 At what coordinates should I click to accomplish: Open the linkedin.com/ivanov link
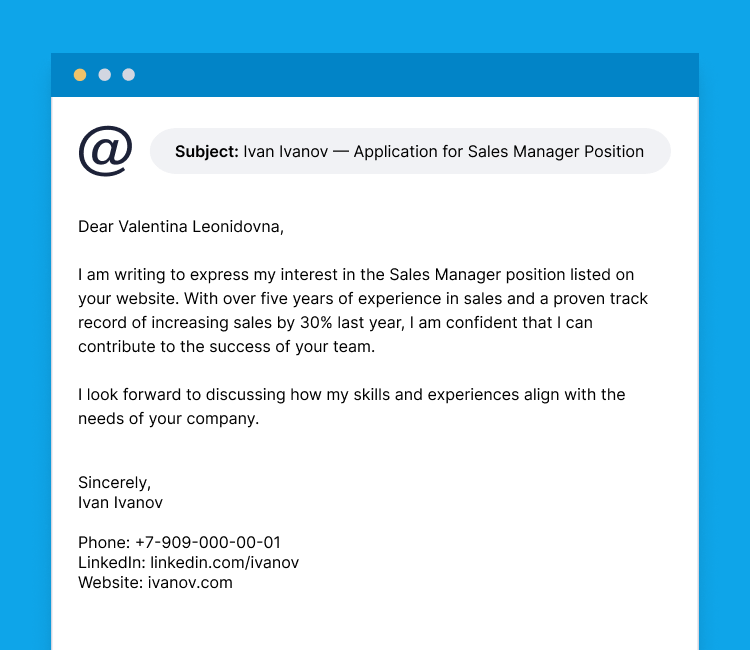coord(224,563)
